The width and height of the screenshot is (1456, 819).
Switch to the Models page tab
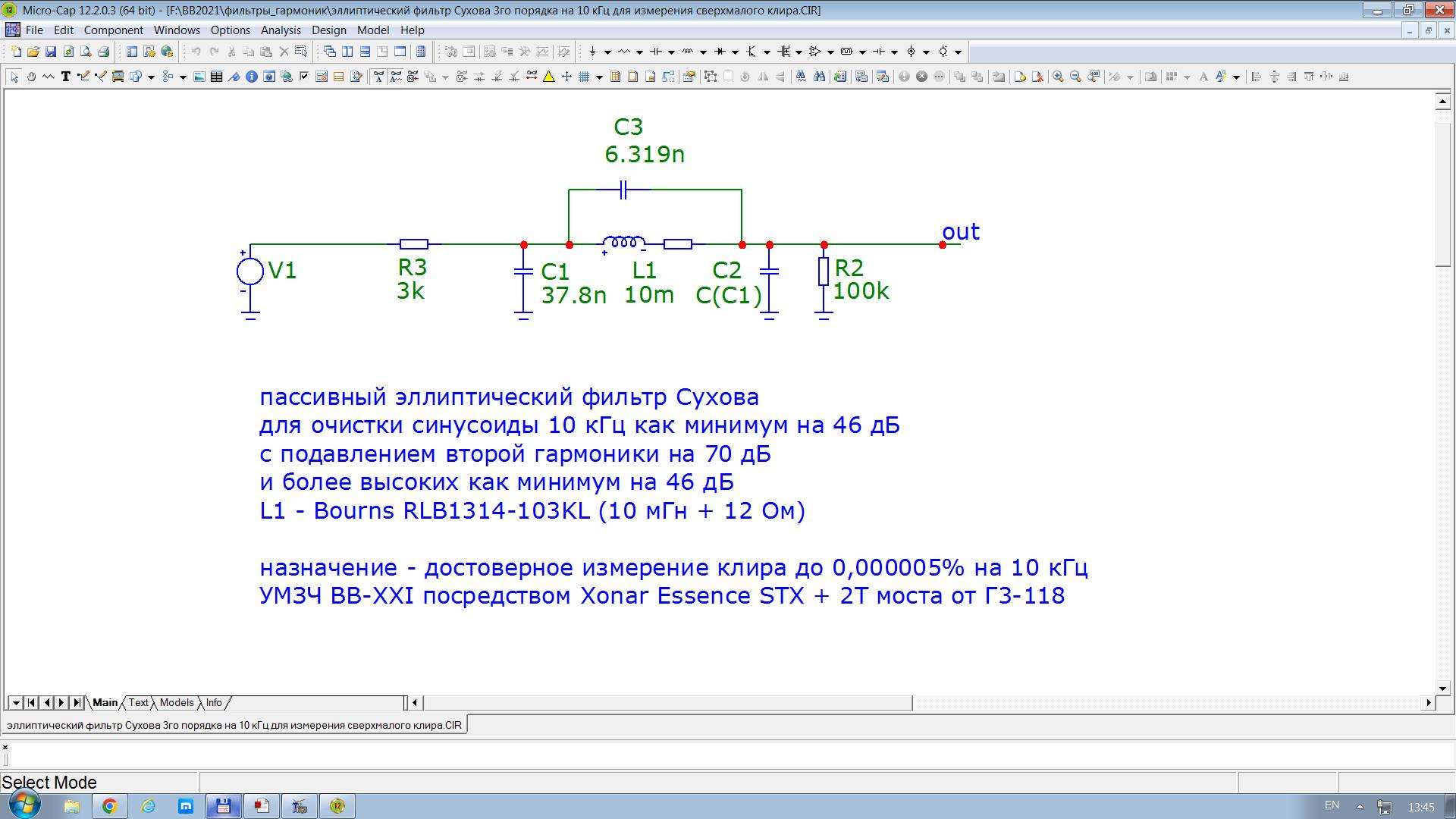177,702
